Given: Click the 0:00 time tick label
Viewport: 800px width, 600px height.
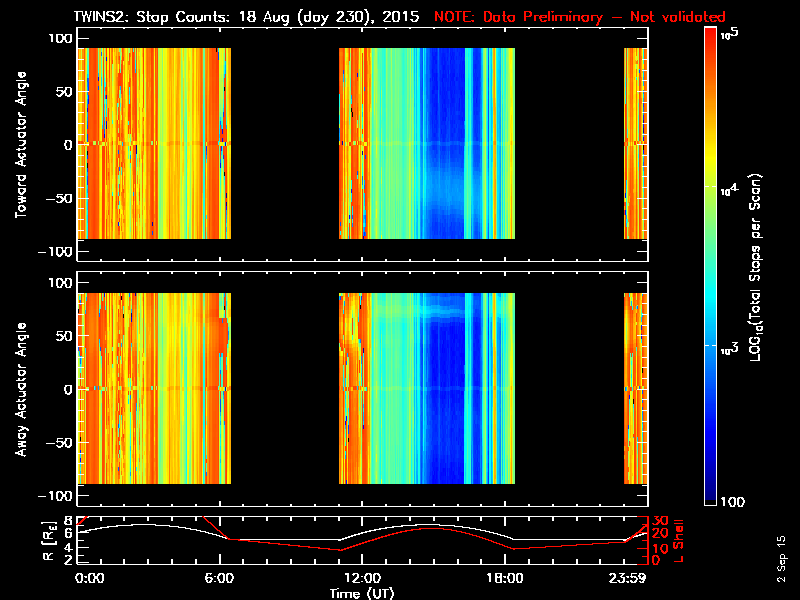Looking at the screenshot, I should coord(90,578).
